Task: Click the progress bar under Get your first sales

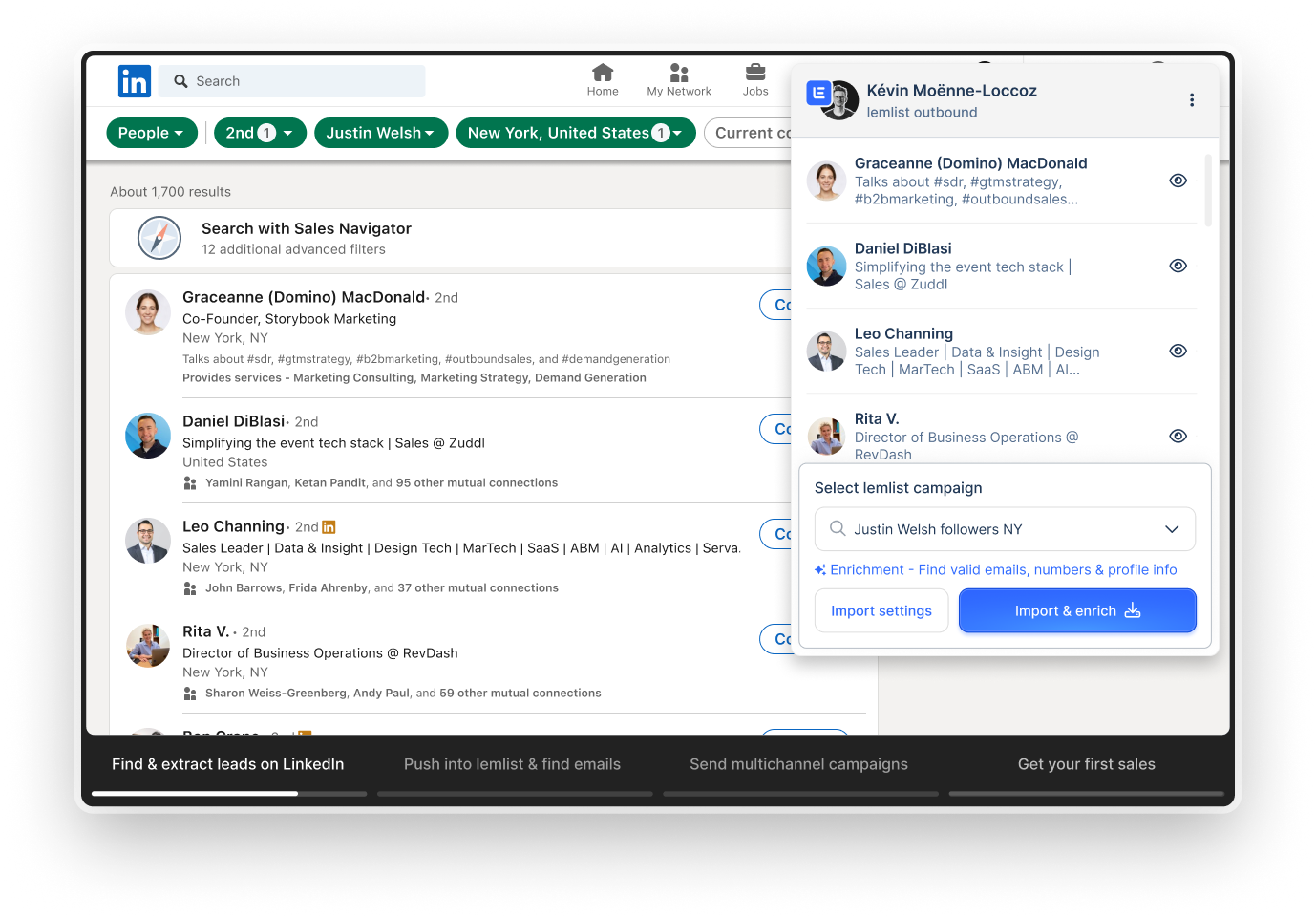Action: (1086, 794)
